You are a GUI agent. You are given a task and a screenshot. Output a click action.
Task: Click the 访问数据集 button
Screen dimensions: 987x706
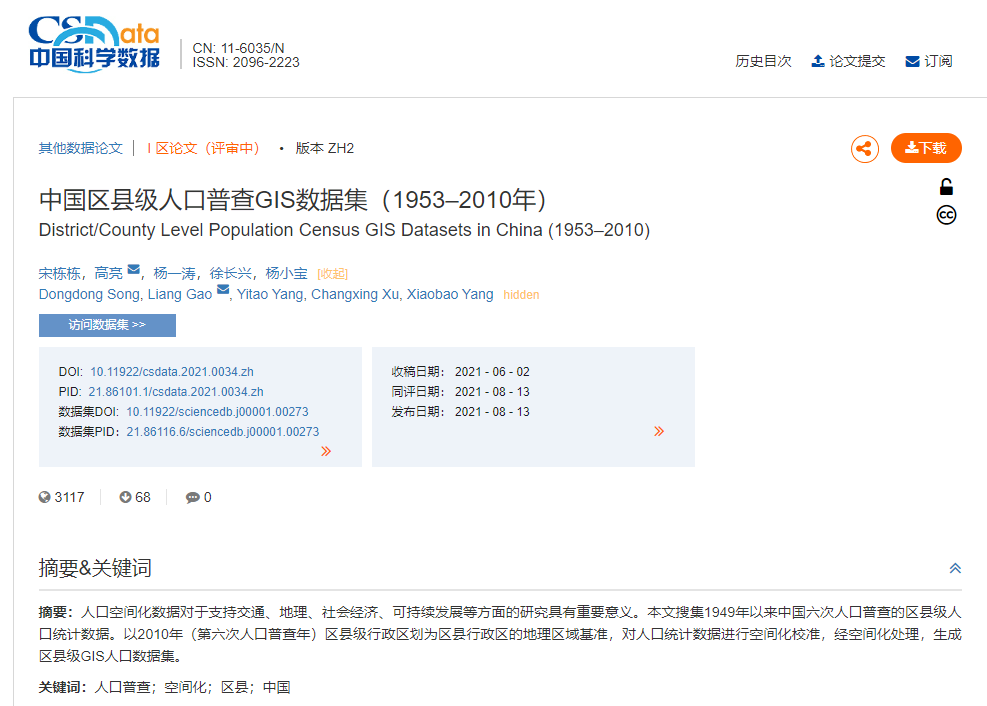(107, 325)
